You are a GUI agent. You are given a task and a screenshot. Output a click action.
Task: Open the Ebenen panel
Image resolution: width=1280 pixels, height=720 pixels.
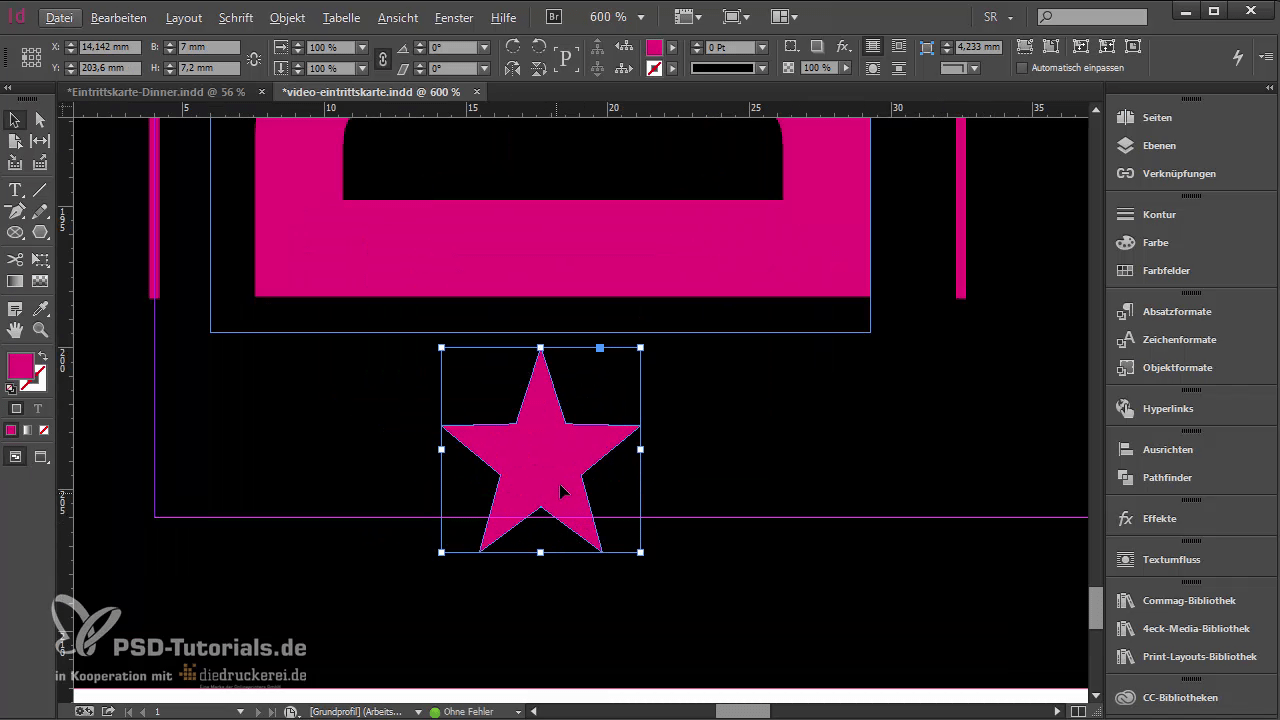pos(1159,145)
